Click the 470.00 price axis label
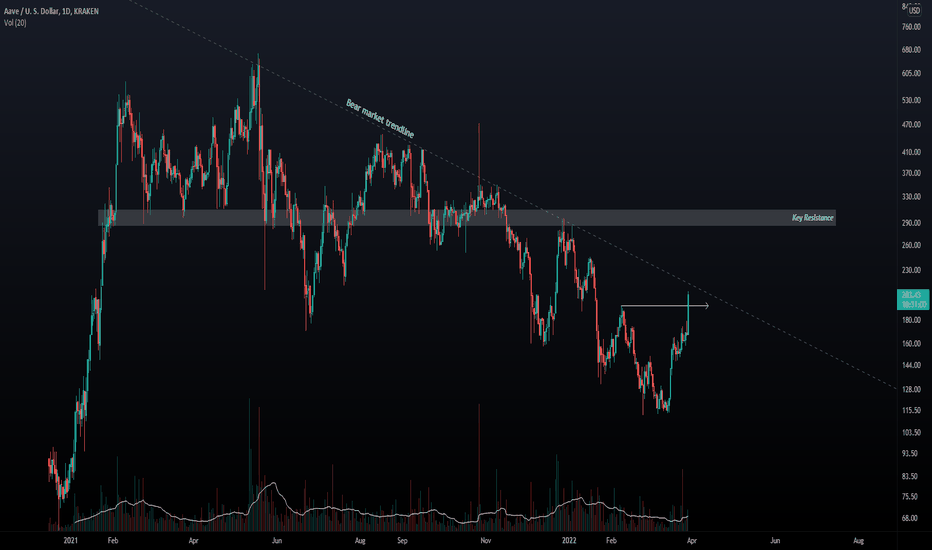The image size is (932, 550). click(x=911, y=125)
